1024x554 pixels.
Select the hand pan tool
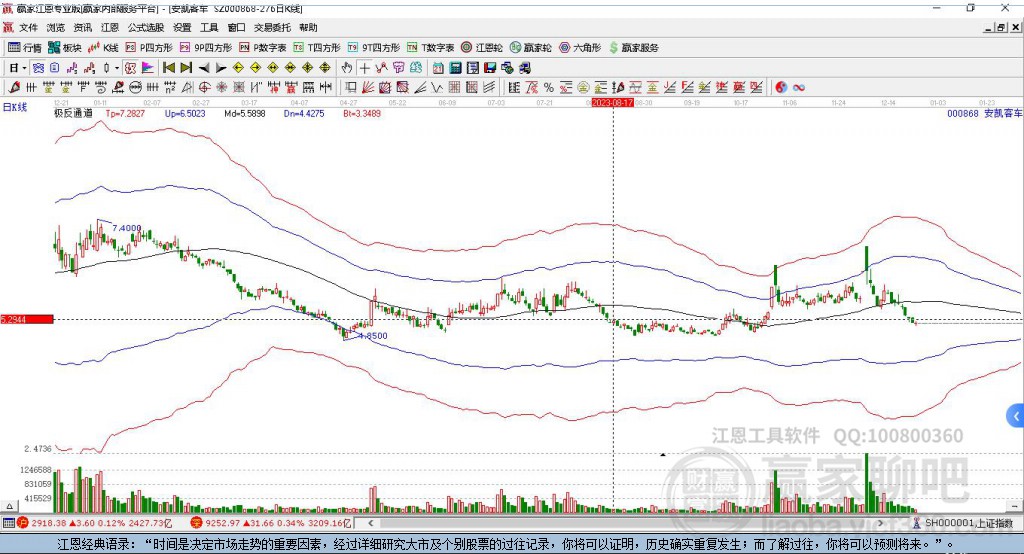coord(347,68)
